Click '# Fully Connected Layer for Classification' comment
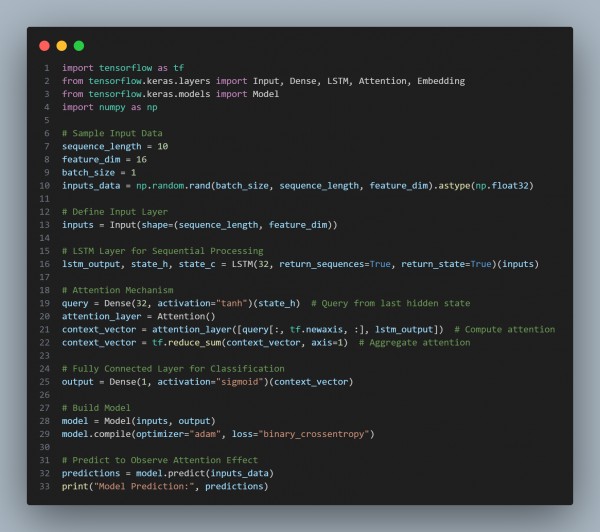Viewport: 600px width, 532px height. point(173,369)
